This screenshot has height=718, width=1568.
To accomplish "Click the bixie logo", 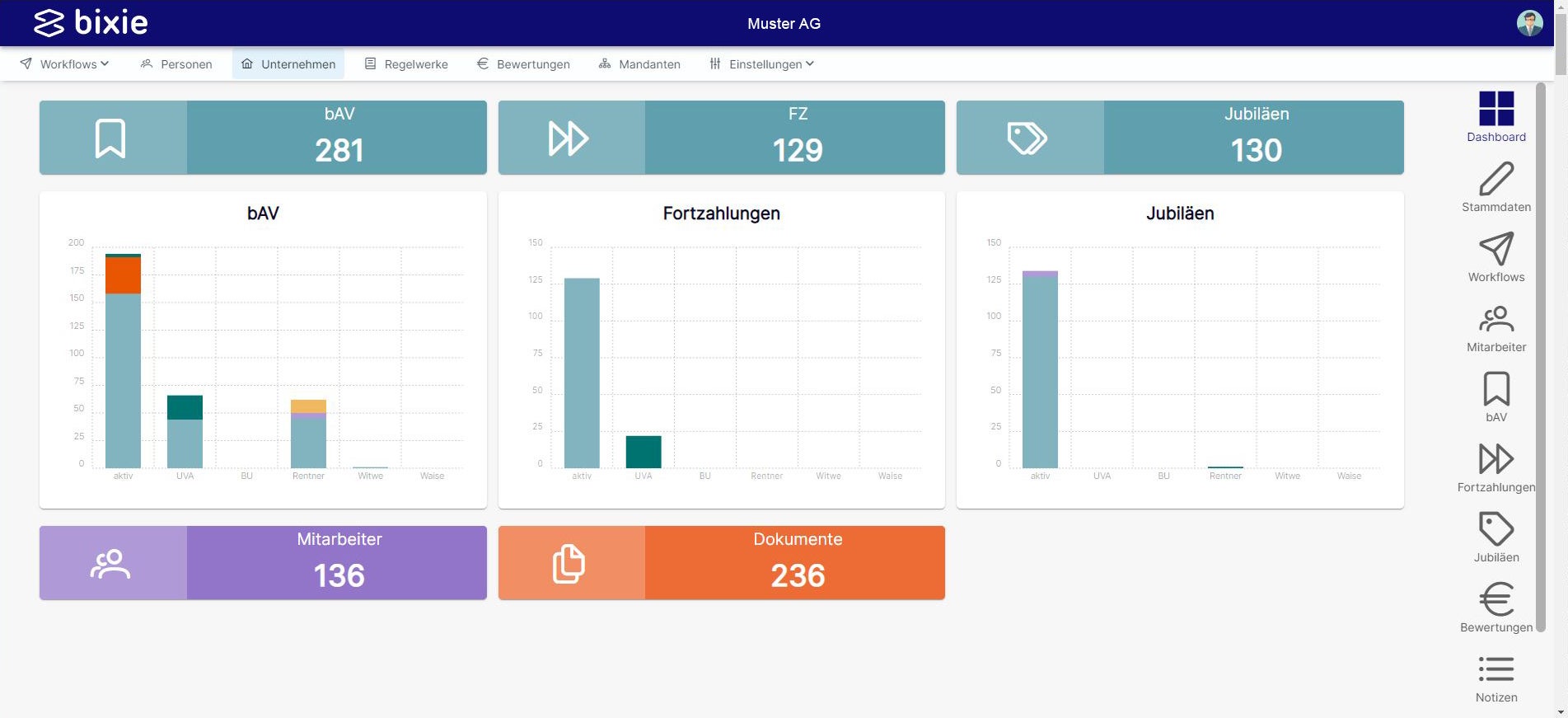I will click(91, 23).
